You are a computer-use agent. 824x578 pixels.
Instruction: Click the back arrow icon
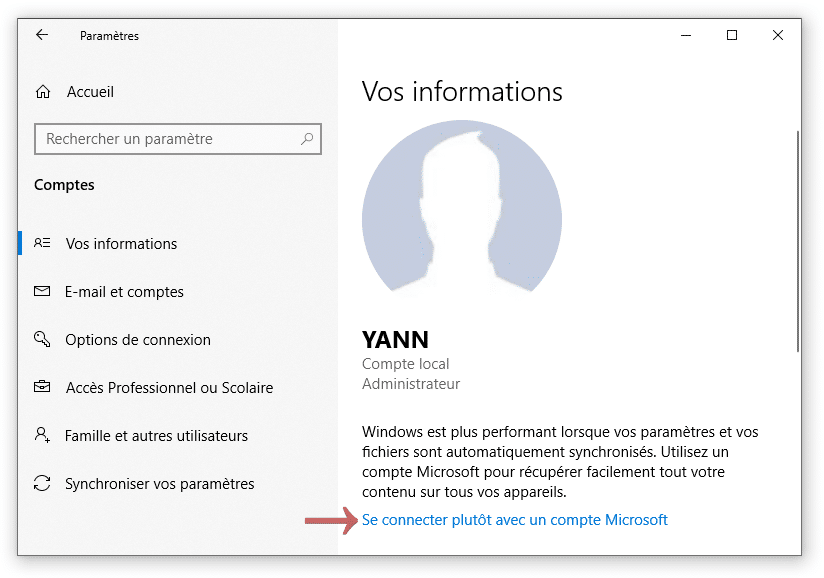point(42,35)
